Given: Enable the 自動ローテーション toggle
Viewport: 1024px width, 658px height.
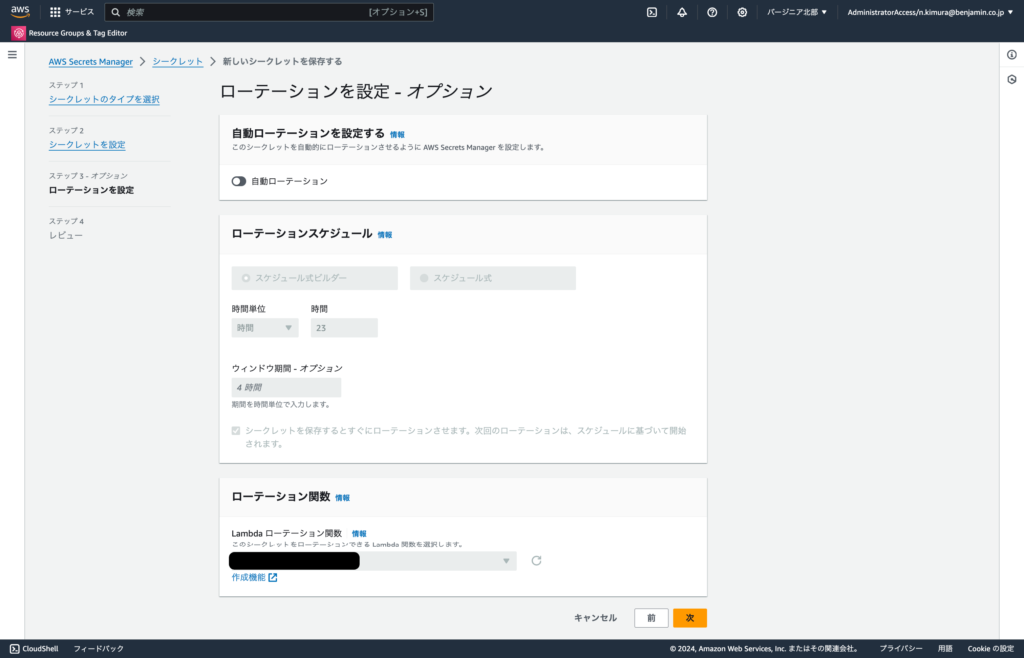Looking at the screenshot, I should (239, 181).
